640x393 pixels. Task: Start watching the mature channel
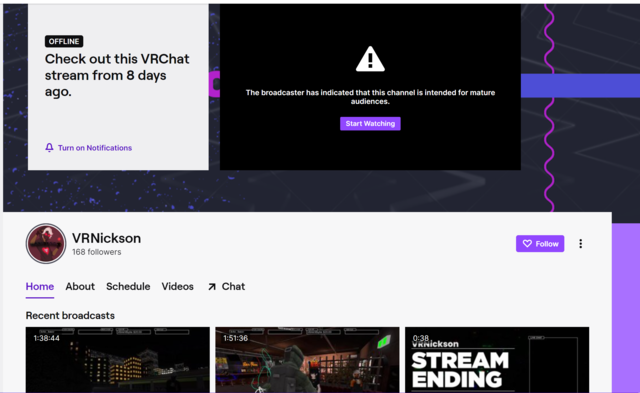click(x=370, y=124)
